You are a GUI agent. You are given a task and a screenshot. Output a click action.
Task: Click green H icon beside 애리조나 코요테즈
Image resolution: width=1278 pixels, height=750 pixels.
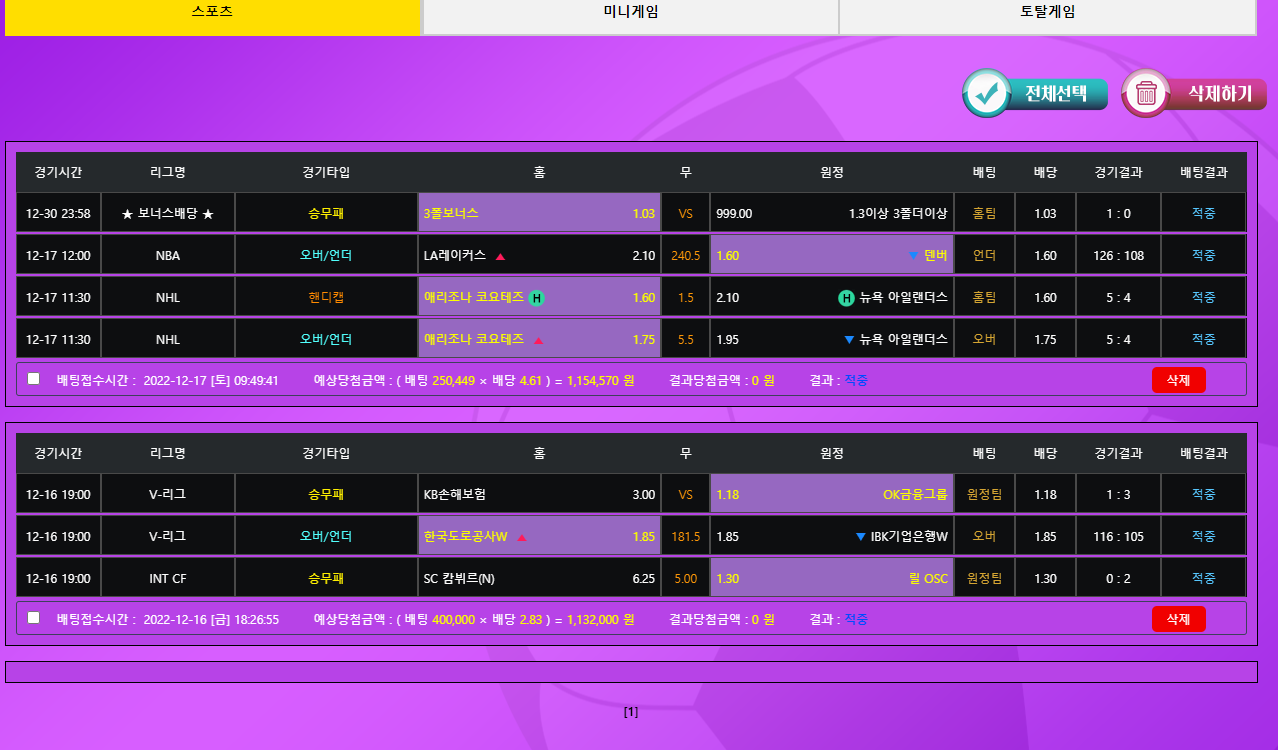coord(536,297)
